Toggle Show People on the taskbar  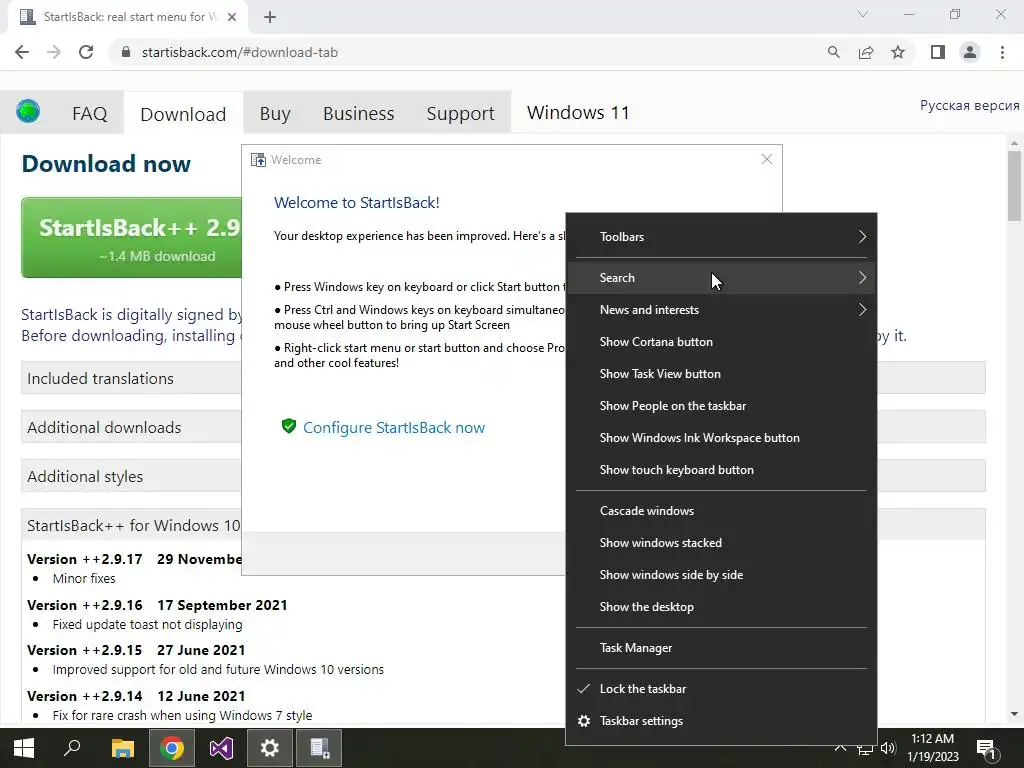[x=722, y=406]
